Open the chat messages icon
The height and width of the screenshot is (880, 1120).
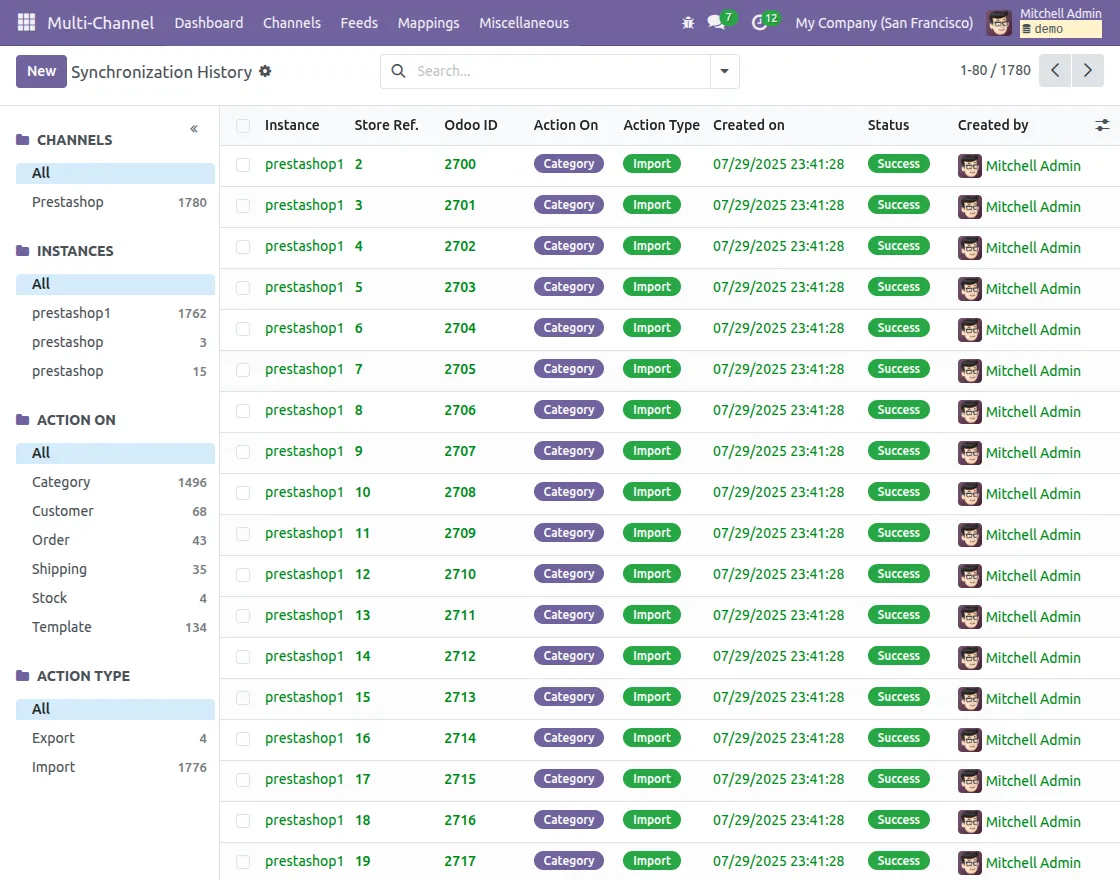point(716,22)
